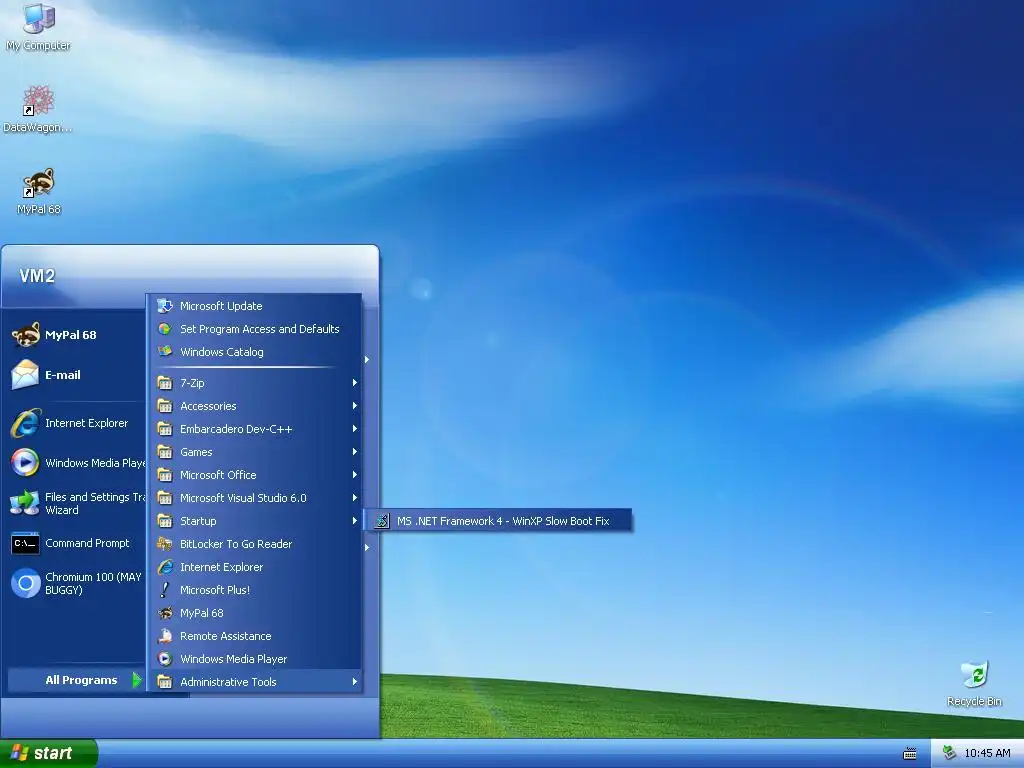
Task: Click the Microsoft Update icon
Action: (x=165, y=306)
